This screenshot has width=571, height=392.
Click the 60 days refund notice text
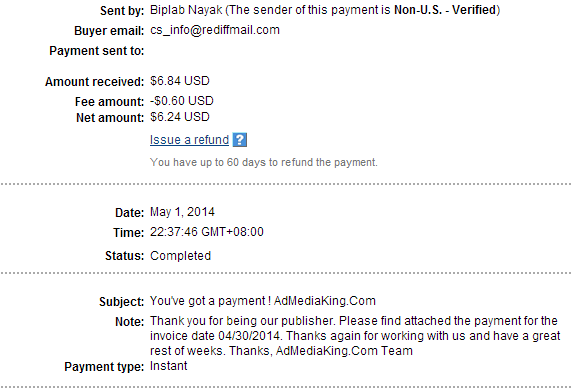264,162
